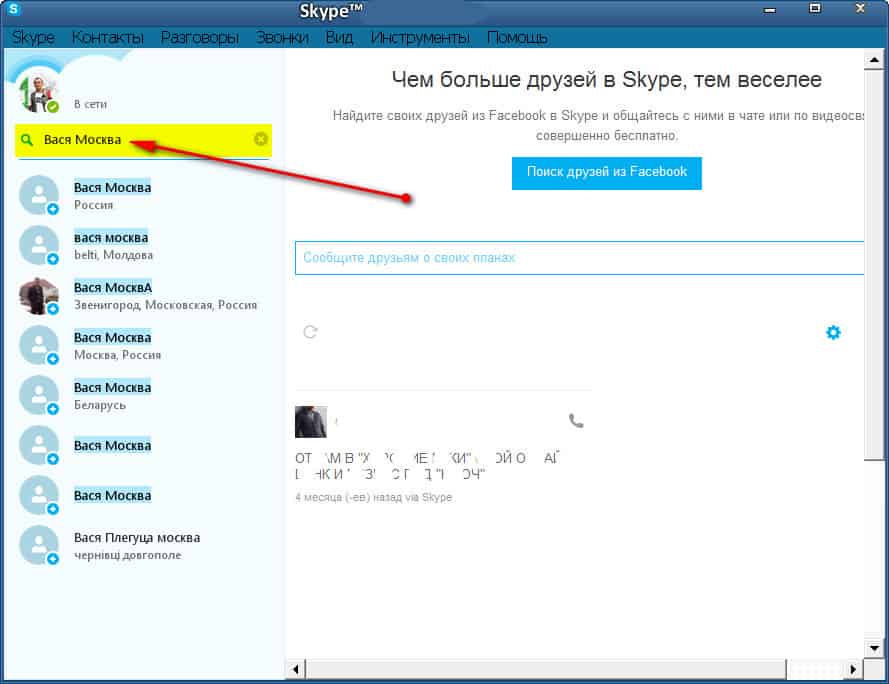Minimize the Skype window
The height and width of the screenshot is (684, 889).
coord(769,9)
